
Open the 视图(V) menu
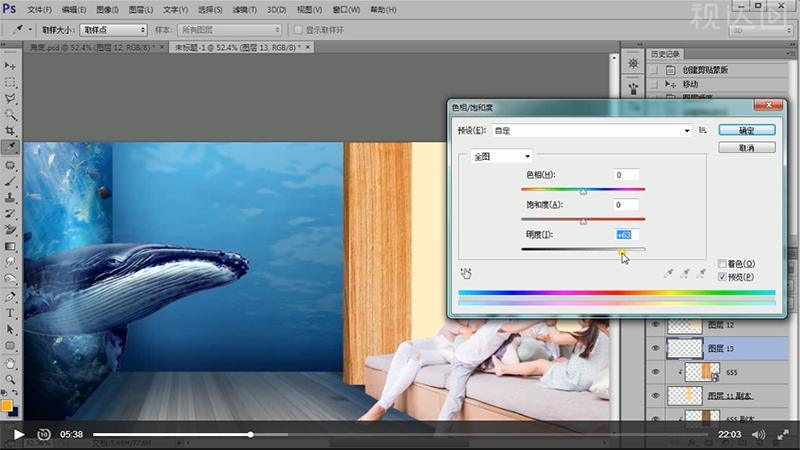[309, 10]
